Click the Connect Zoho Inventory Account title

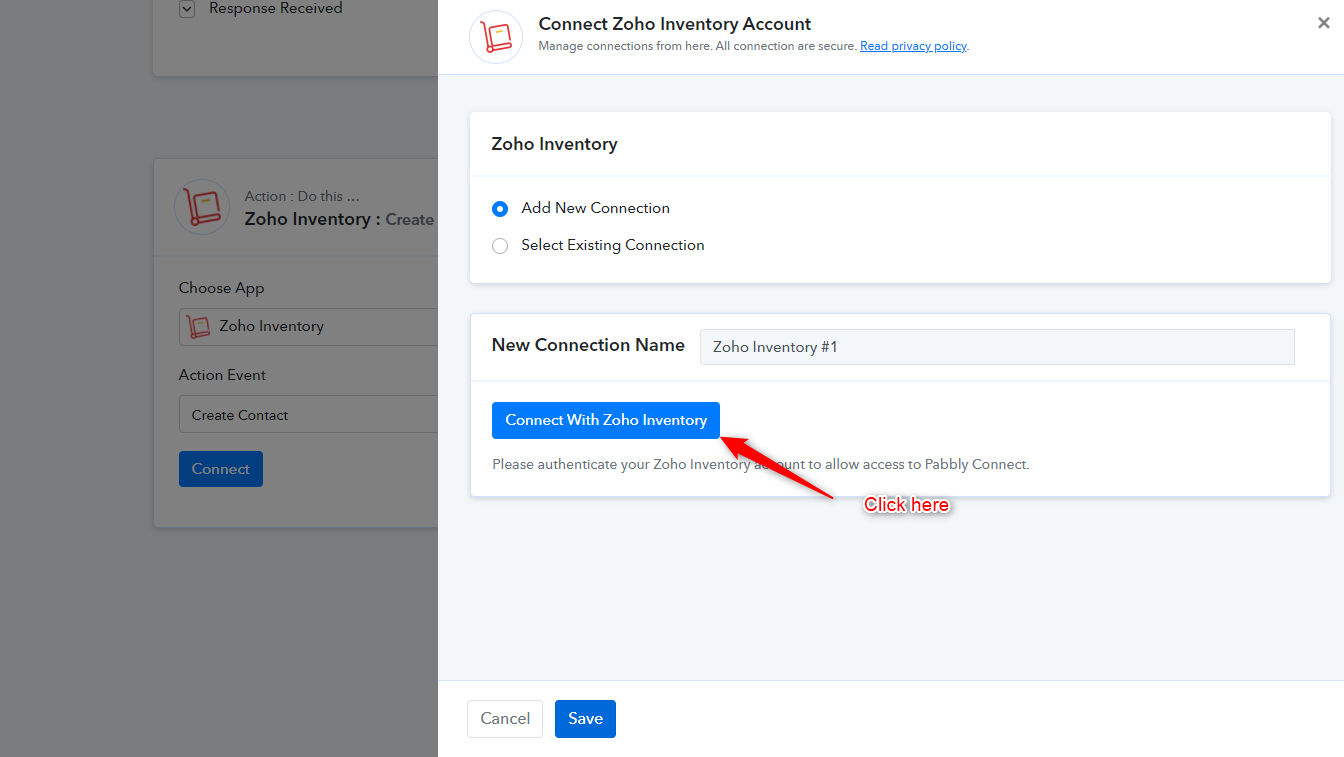coord(675,24)
